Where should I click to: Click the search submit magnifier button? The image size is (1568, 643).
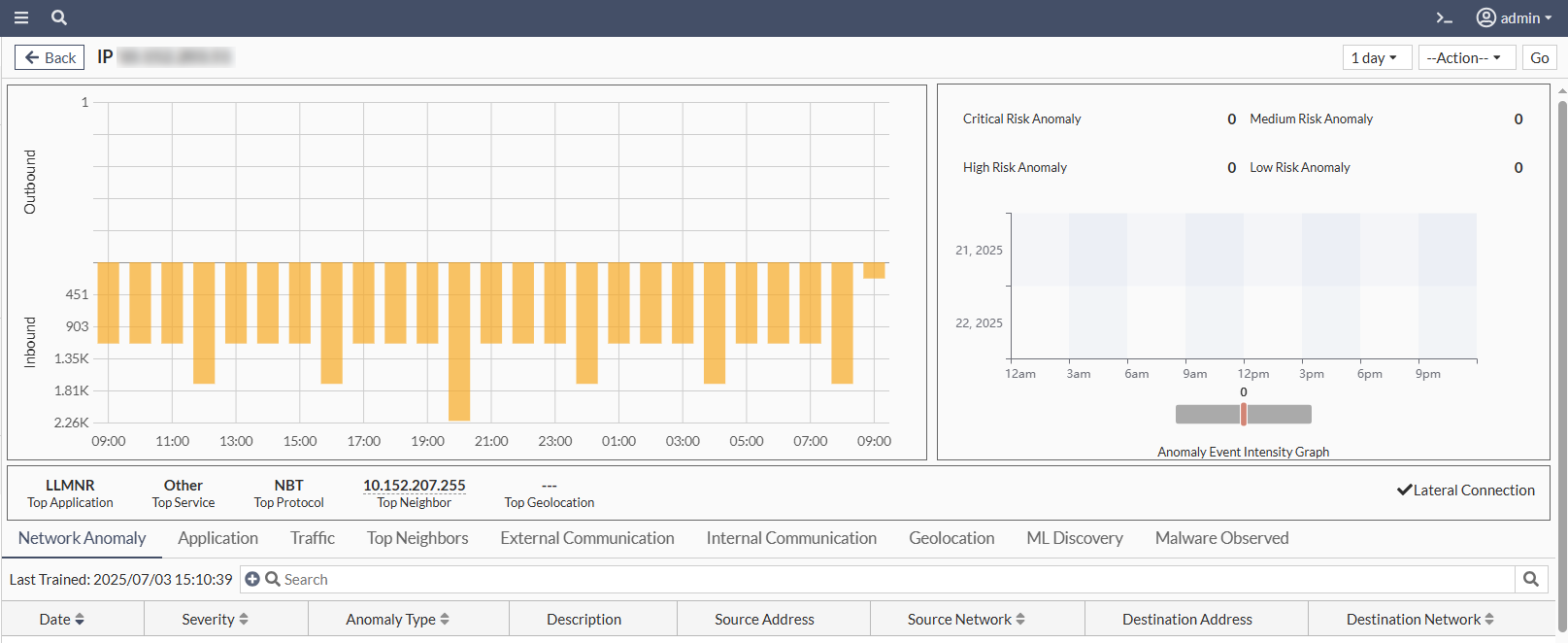[x=1530, y=579]
